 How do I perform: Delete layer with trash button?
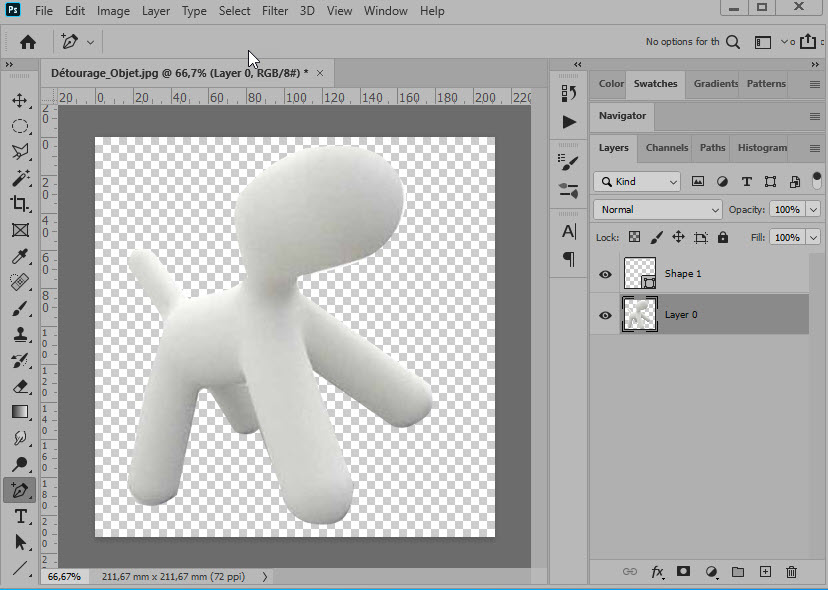791,572
